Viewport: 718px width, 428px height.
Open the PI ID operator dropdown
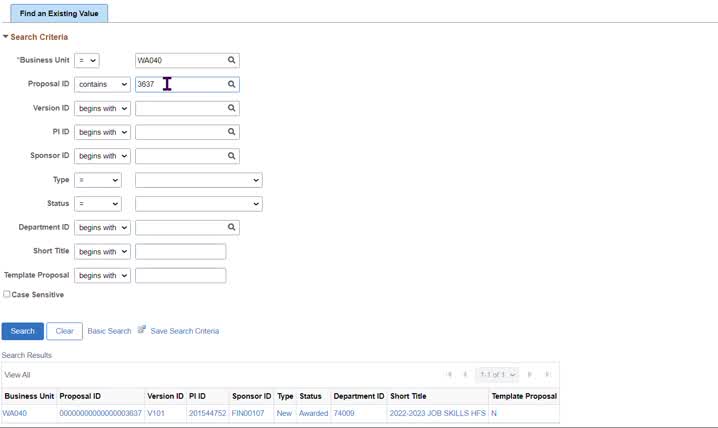tap(103, 132)
